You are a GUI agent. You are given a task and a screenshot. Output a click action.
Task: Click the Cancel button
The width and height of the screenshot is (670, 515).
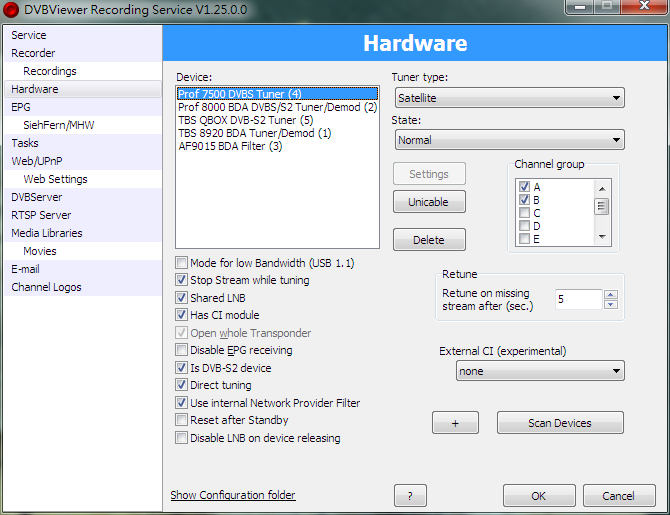[x=619, y=496]
